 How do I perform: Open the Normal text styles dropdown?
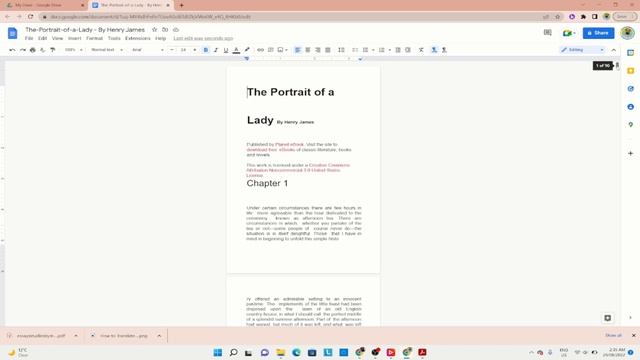107,50
